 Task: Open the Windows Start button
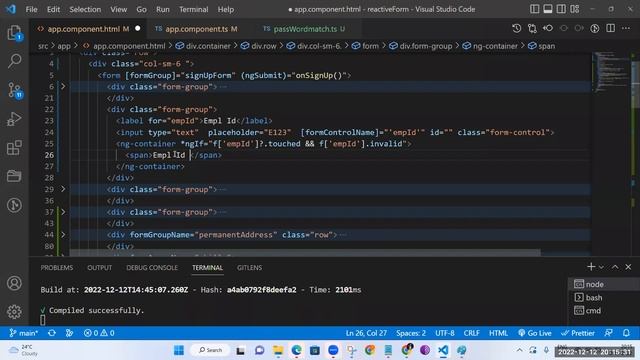click(179, 350)
